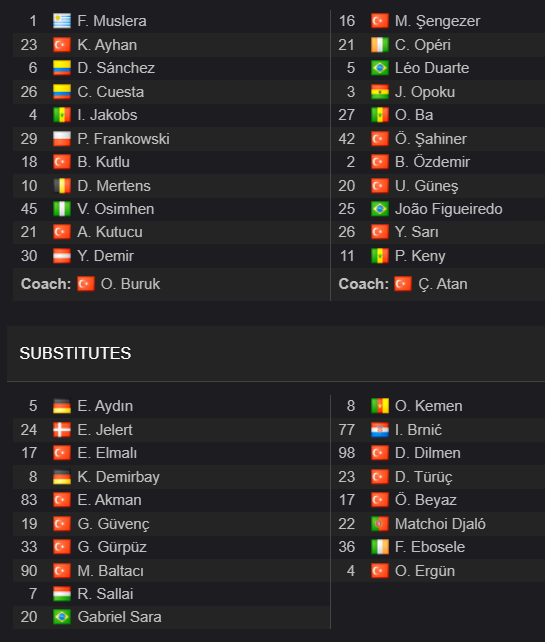This screenshot has height=642, width=545.
Task: Click the Belgium flag beside D. Mertens
Action: (62, 186)
